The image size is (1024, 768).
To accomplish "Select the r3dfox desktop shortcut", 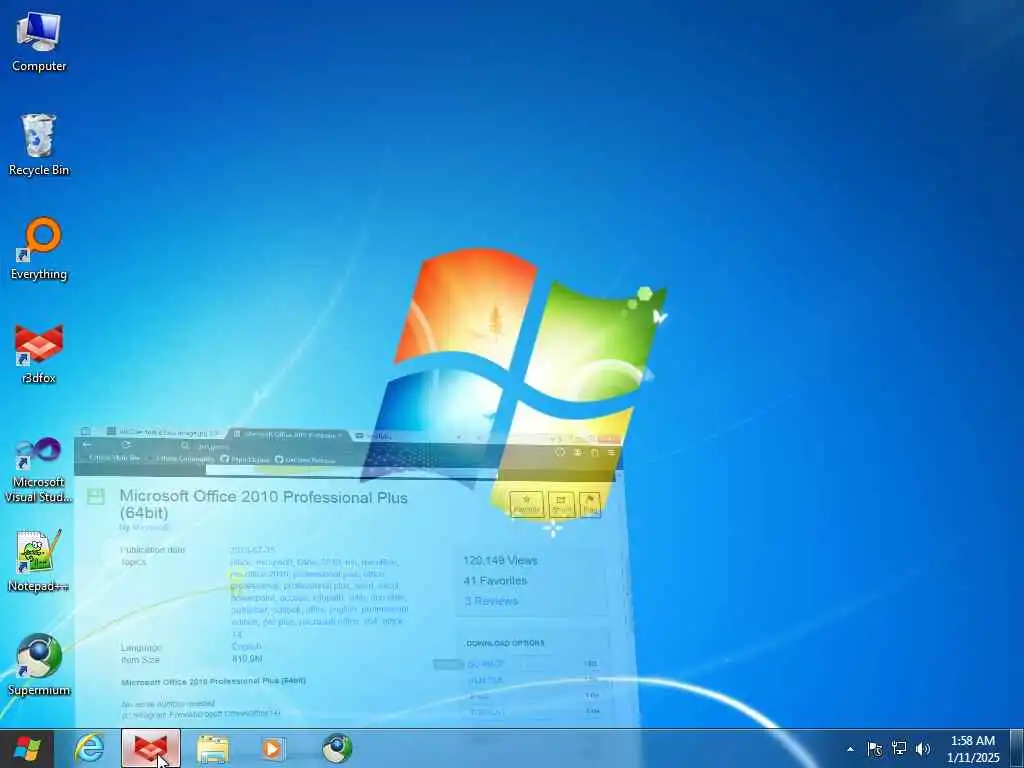I will (39, 353).
